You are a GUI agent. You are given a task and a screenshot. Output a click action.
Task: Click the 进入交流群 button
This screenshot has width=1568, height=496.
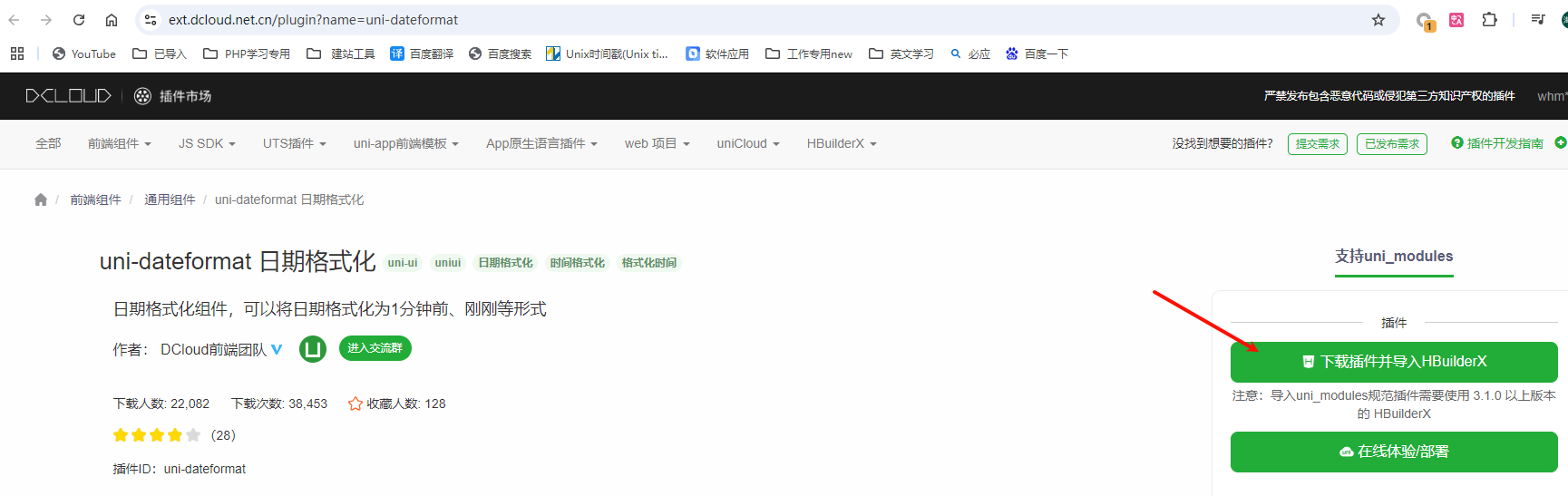click(x=375, y=348)
